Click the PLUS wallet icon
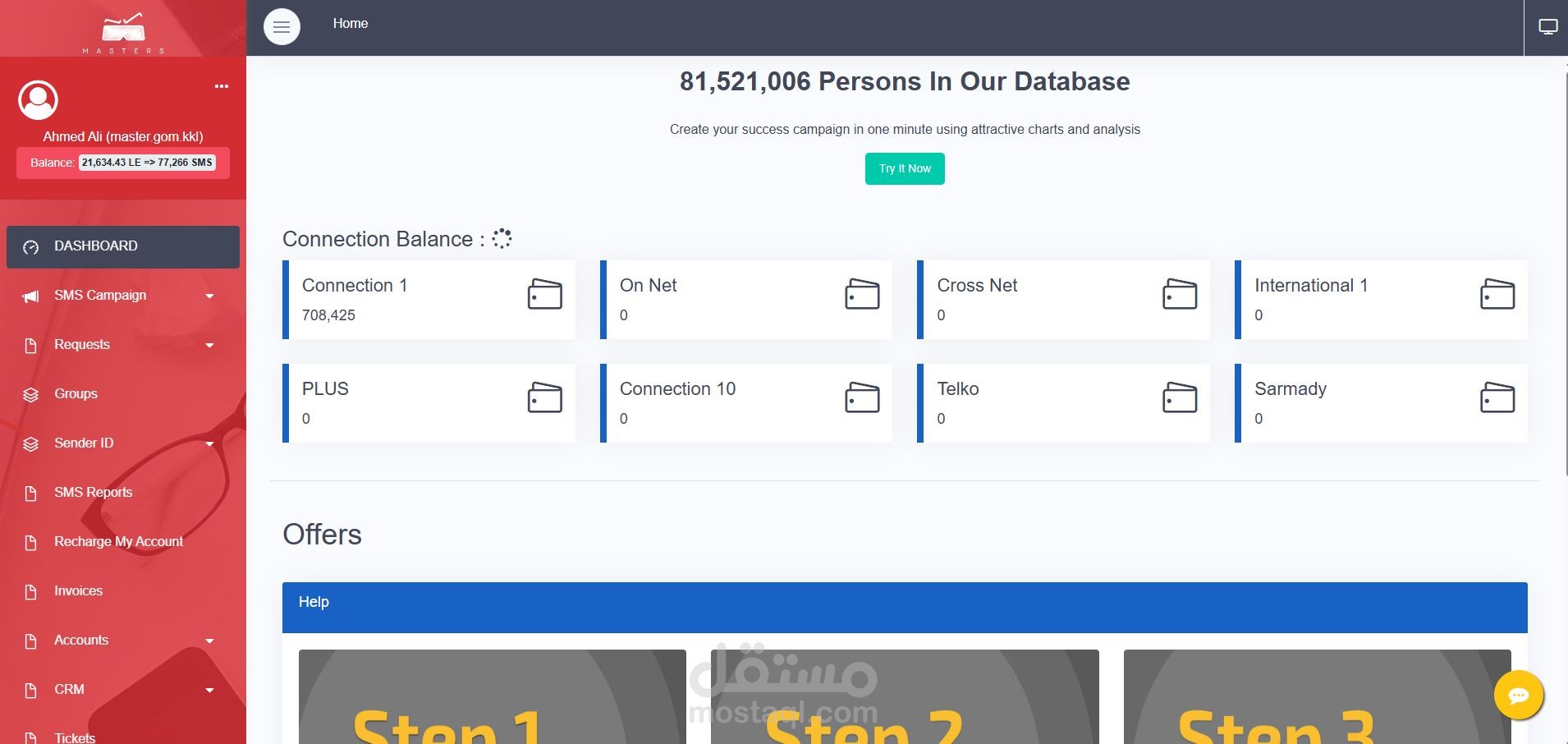This screenshot has height=744, width=1568. [544, 397]
